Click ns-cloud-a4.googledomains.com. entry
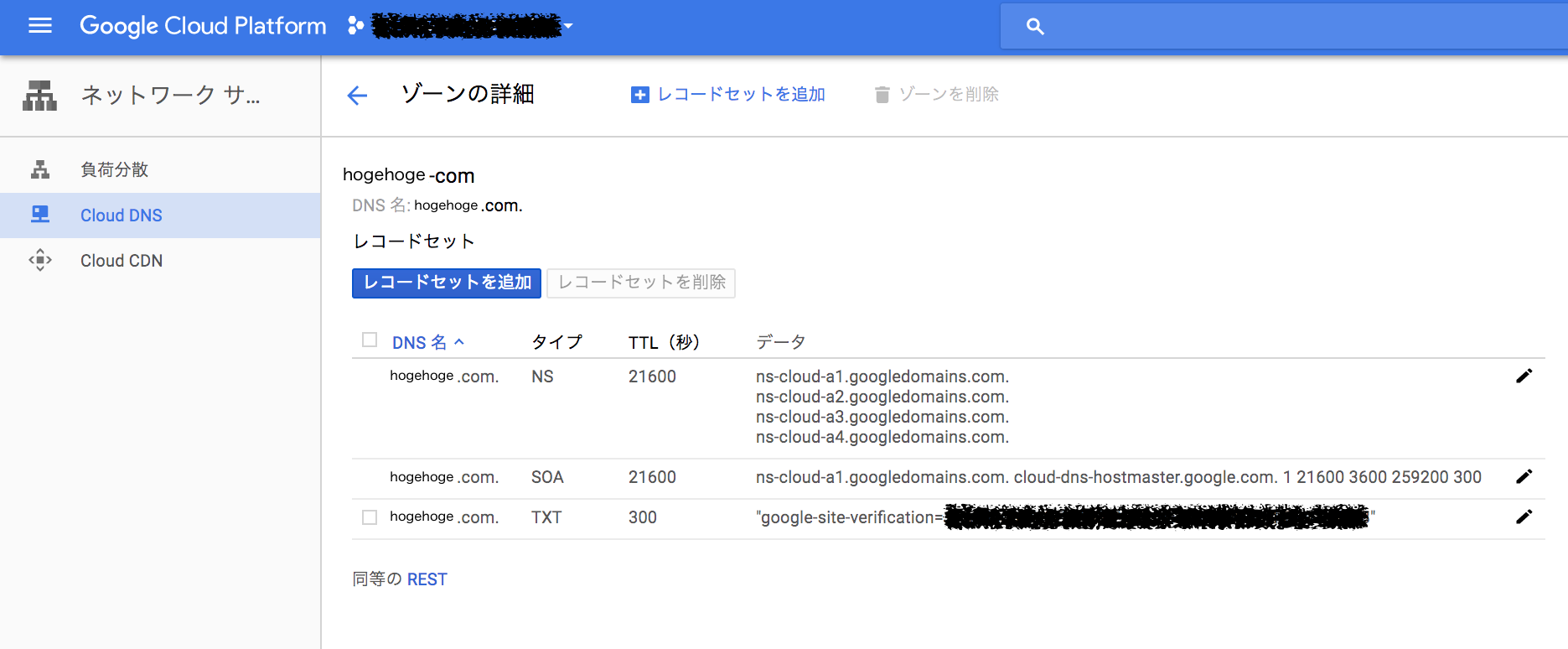This screenshot has width=1568, height=649. [882, 437]
